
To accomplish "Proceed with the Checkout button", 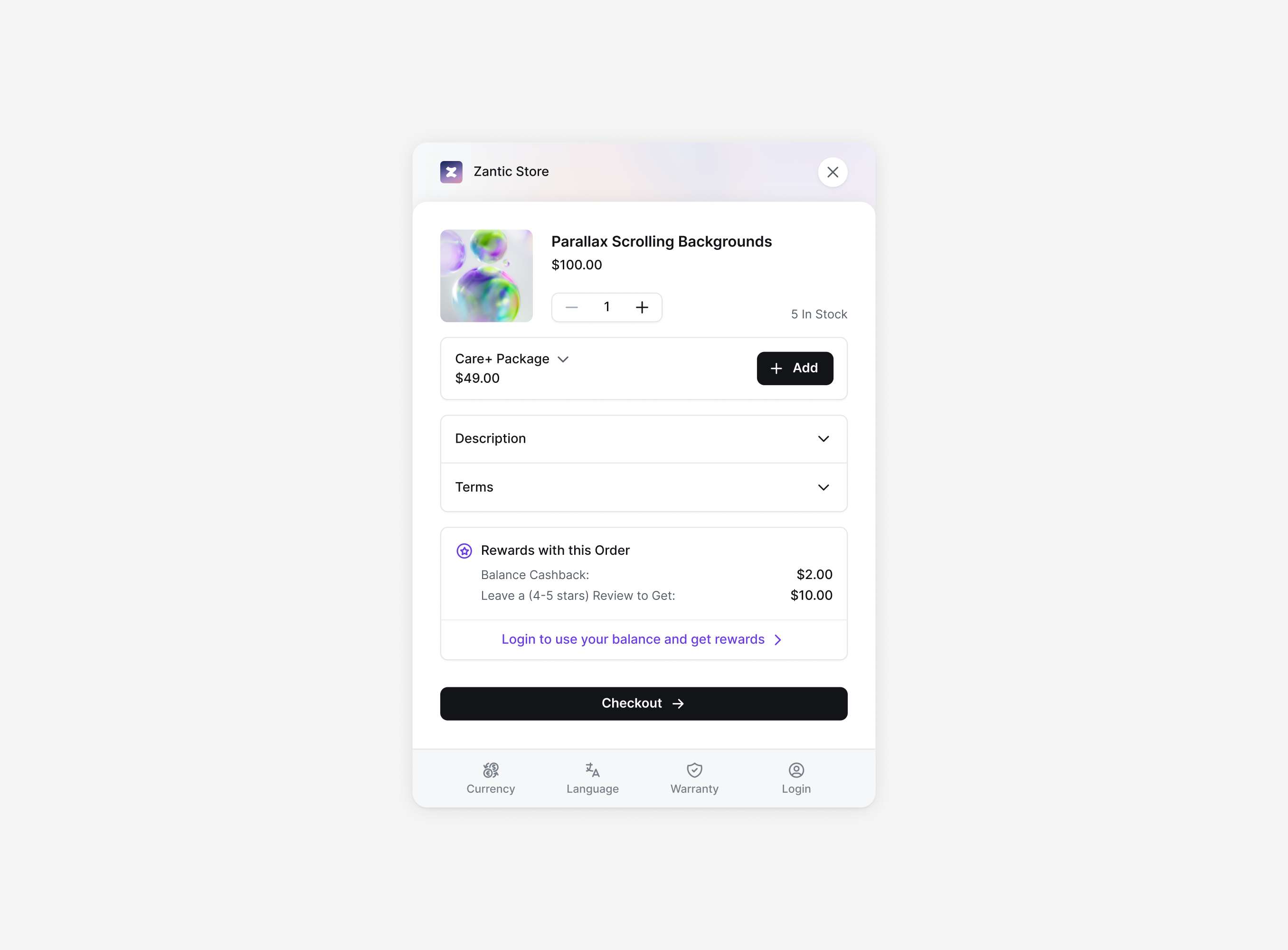I will click(x=644, y=703).
